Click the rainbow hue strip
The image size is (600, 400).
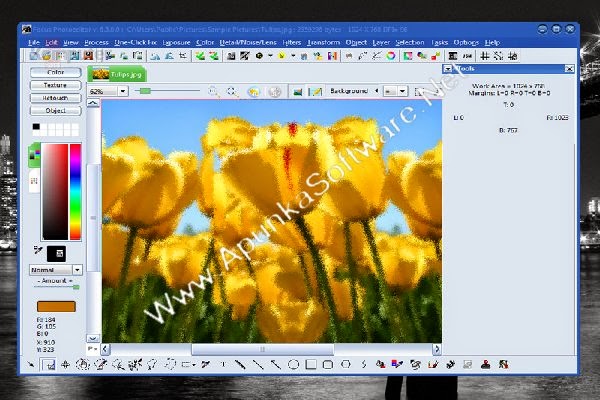point(75,191)
